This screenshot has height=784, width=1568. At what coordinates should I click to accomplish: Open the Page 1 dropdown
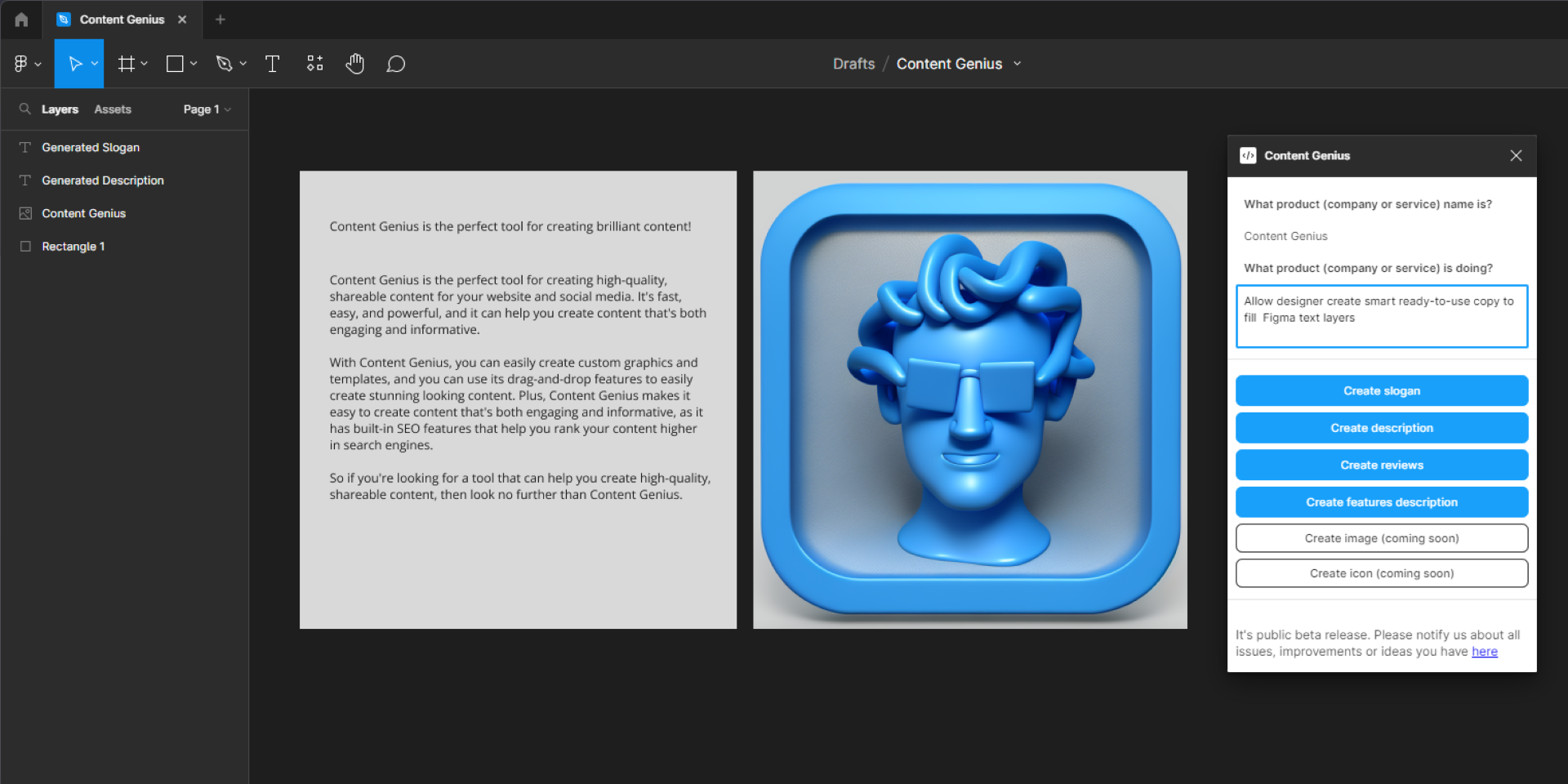pyautogui.click(x=207, y=109)
